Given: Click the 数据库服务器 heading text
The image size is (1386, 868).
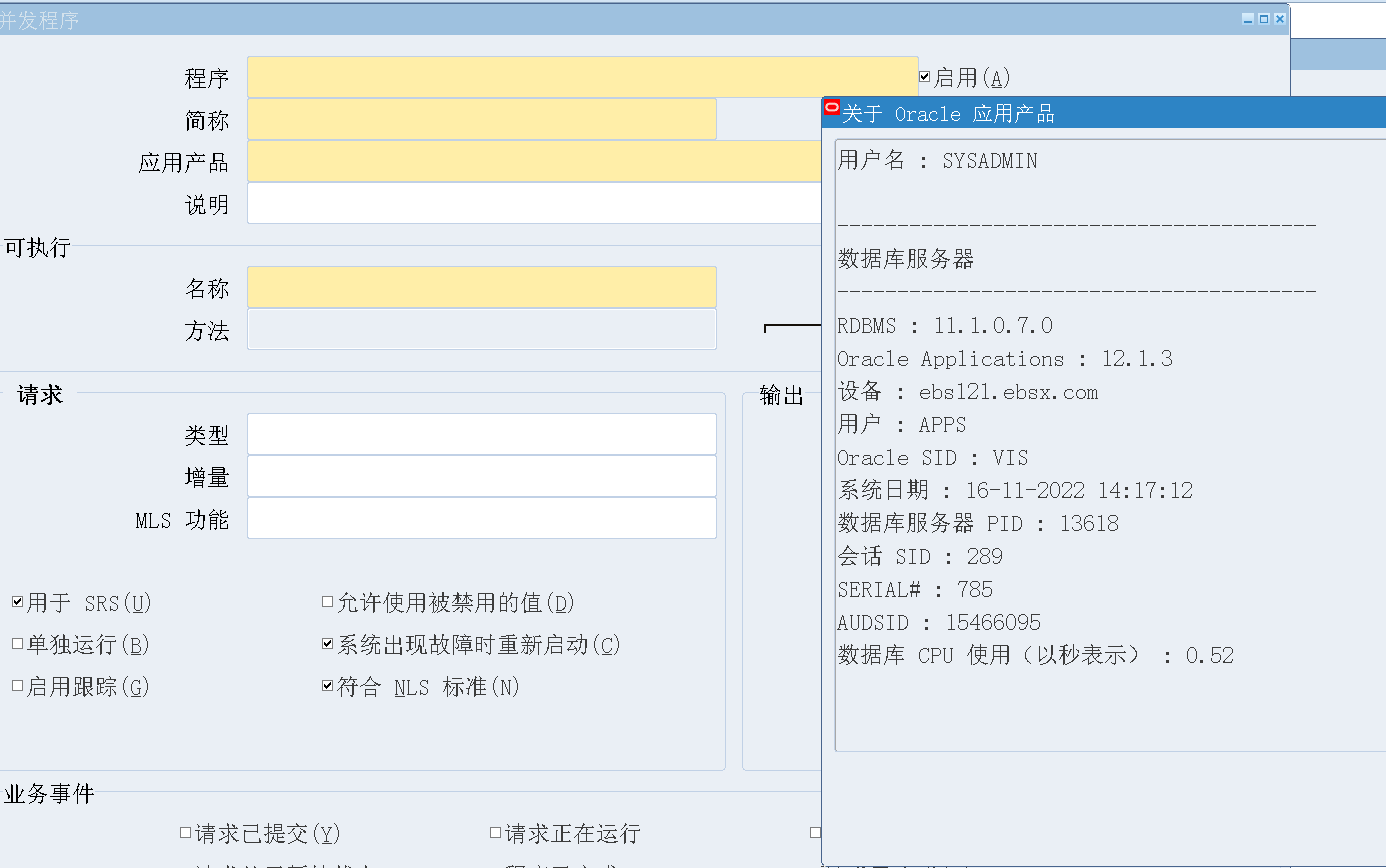Looking at the screenshot, I should point(905,259).
